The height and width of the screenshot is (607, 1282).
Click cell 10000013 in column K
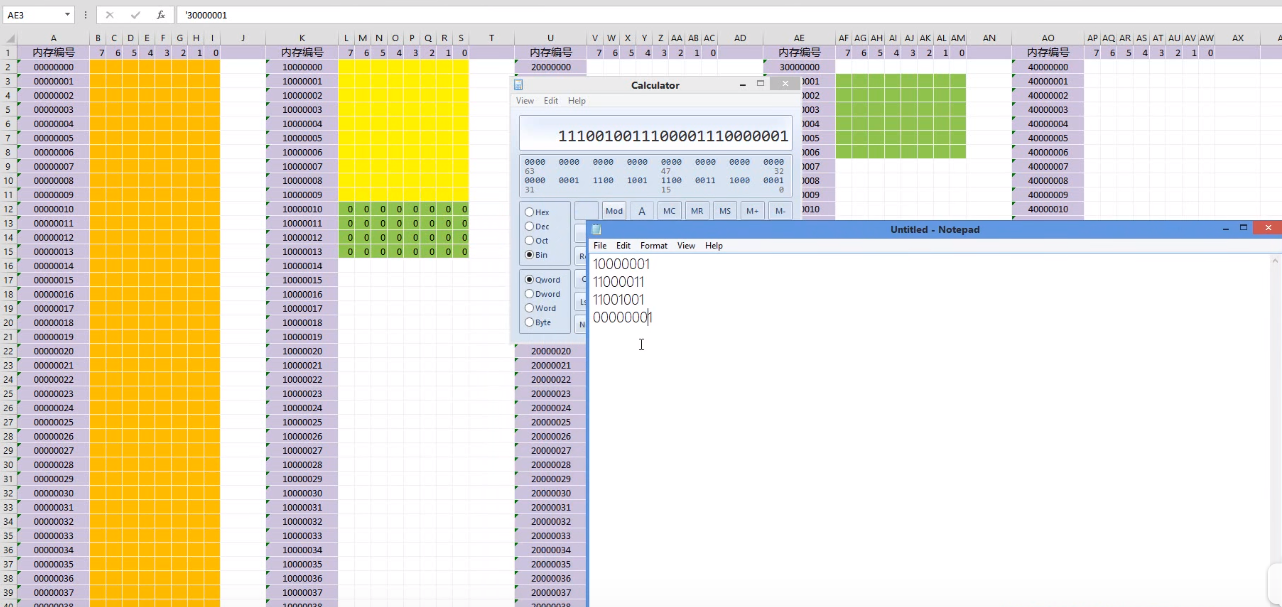[302, 252]
